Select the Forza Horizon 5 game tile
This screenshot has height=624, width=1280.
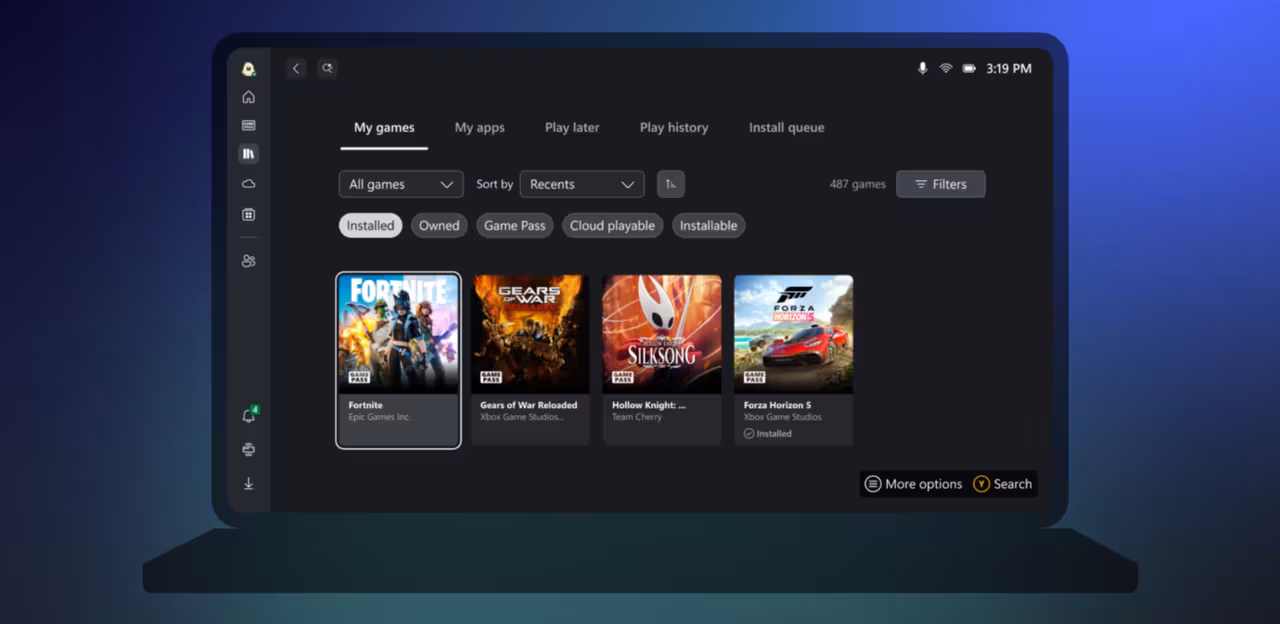[793, 359]
